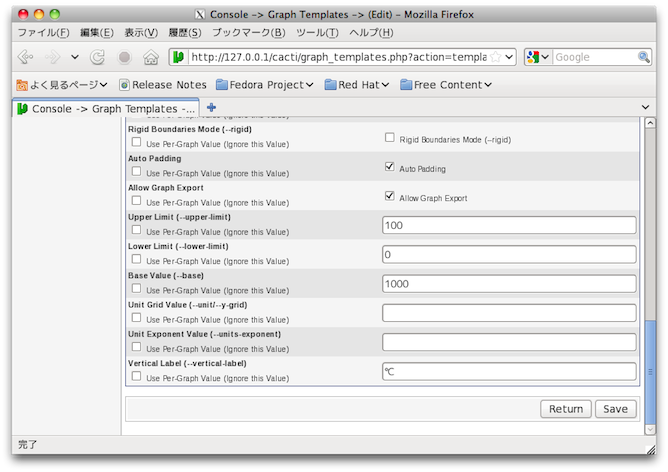
Task: Enable the Rigid Boundaries Mode (--rigid) checkbox
Action: [x=390, y=139]
